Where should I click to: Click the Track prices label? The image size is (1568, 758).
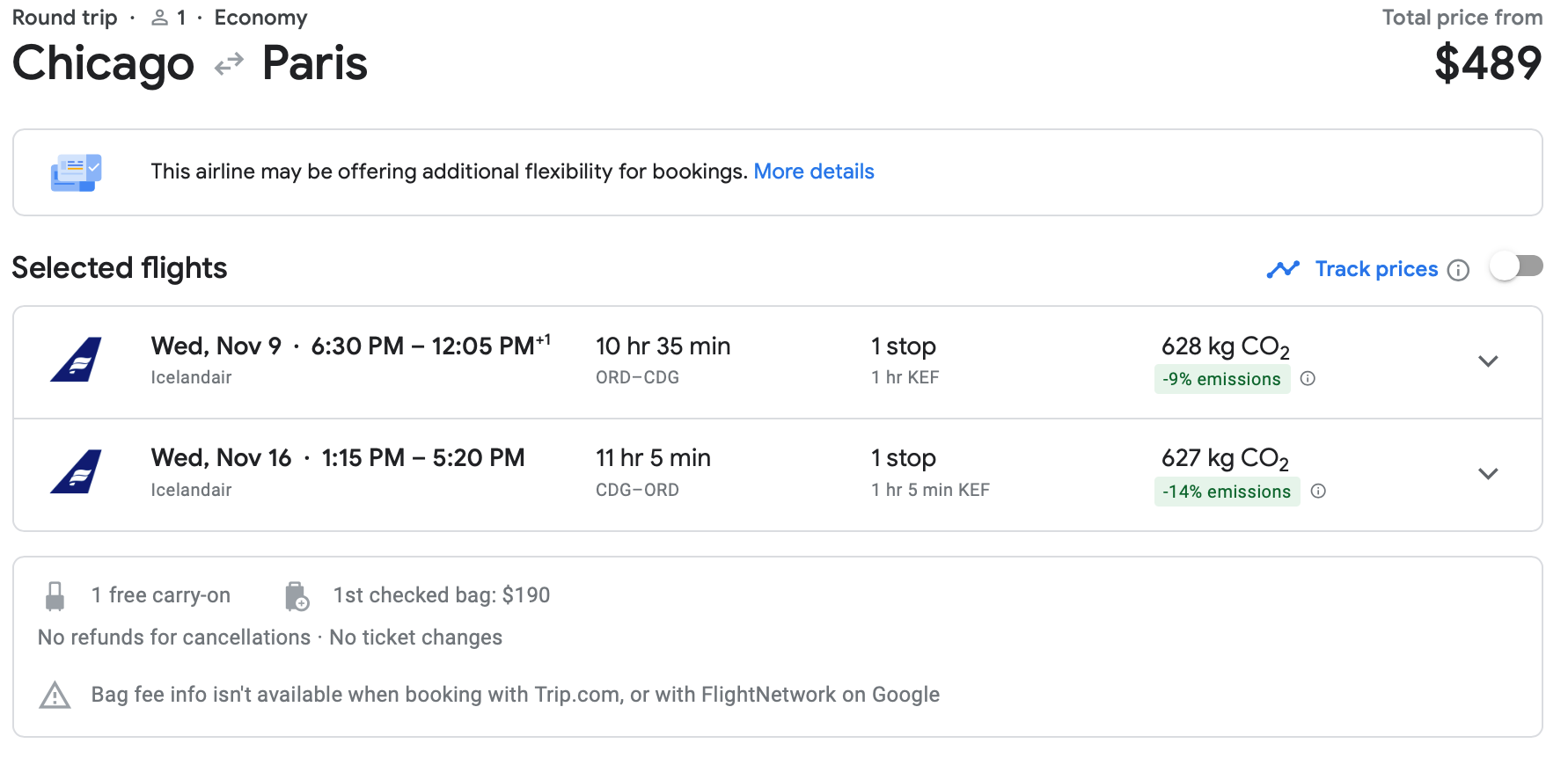pyautogui.click(x=1376, y=269)
